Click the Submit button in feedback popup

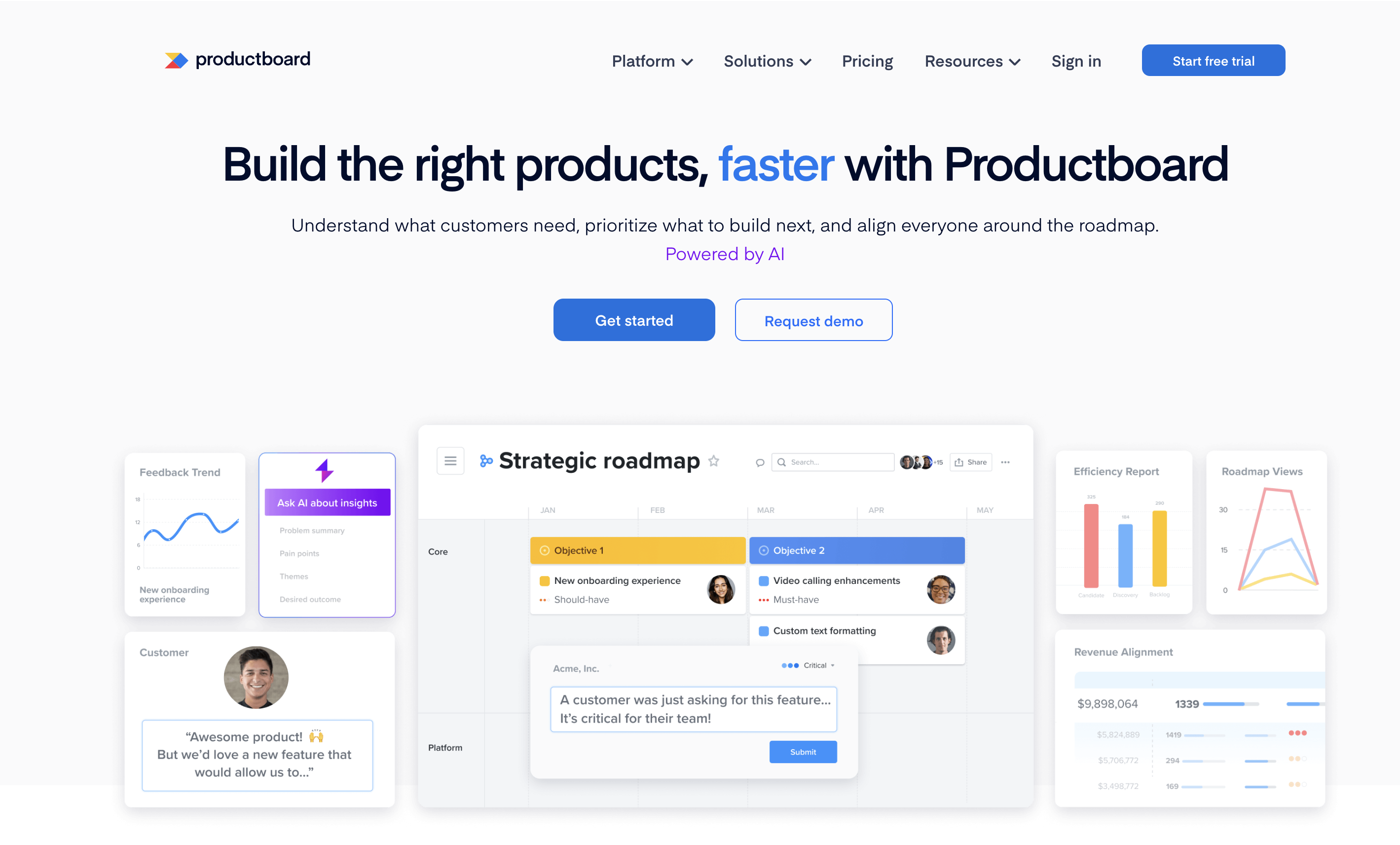pos(803,751)
